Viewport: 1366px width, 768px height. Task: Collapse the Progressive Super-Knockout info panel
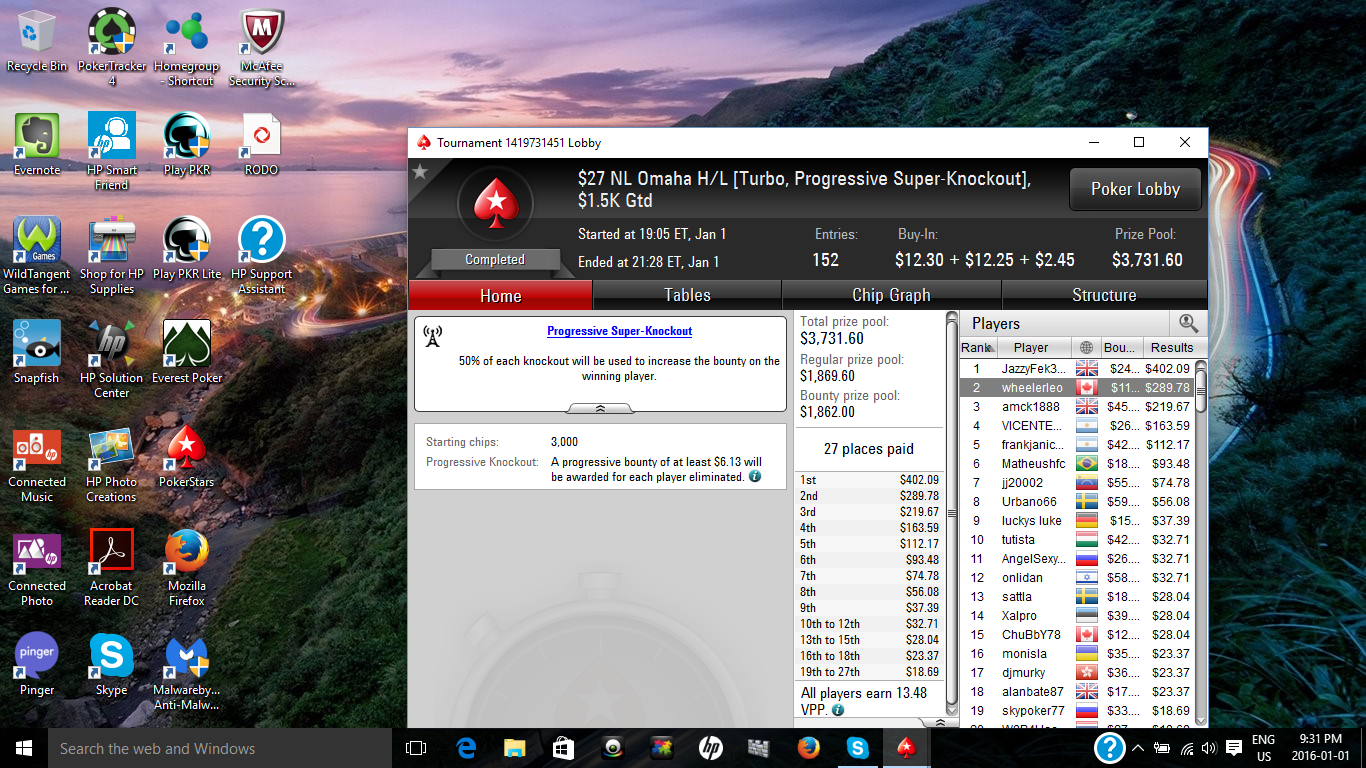pos(600,408)
